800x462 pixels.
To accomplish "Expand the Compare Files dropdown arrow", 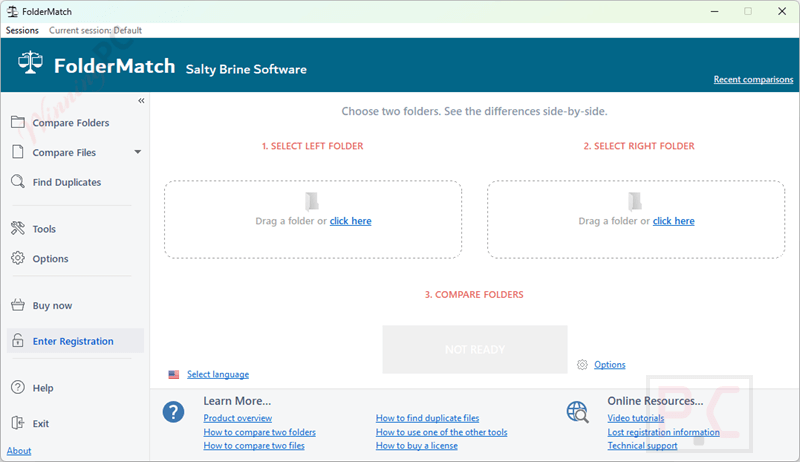I will pos(138,152).
